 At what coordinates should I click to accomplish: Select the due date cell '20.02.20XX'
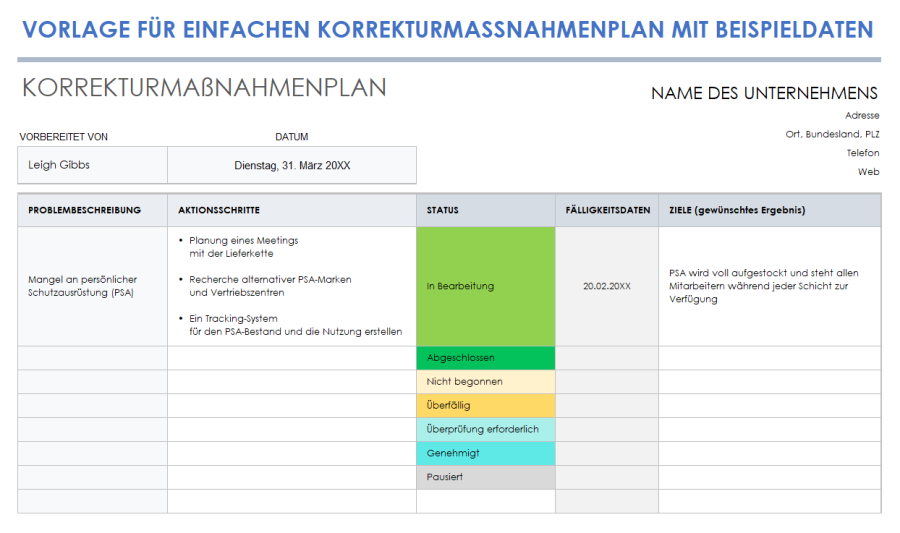click(607, 286)
